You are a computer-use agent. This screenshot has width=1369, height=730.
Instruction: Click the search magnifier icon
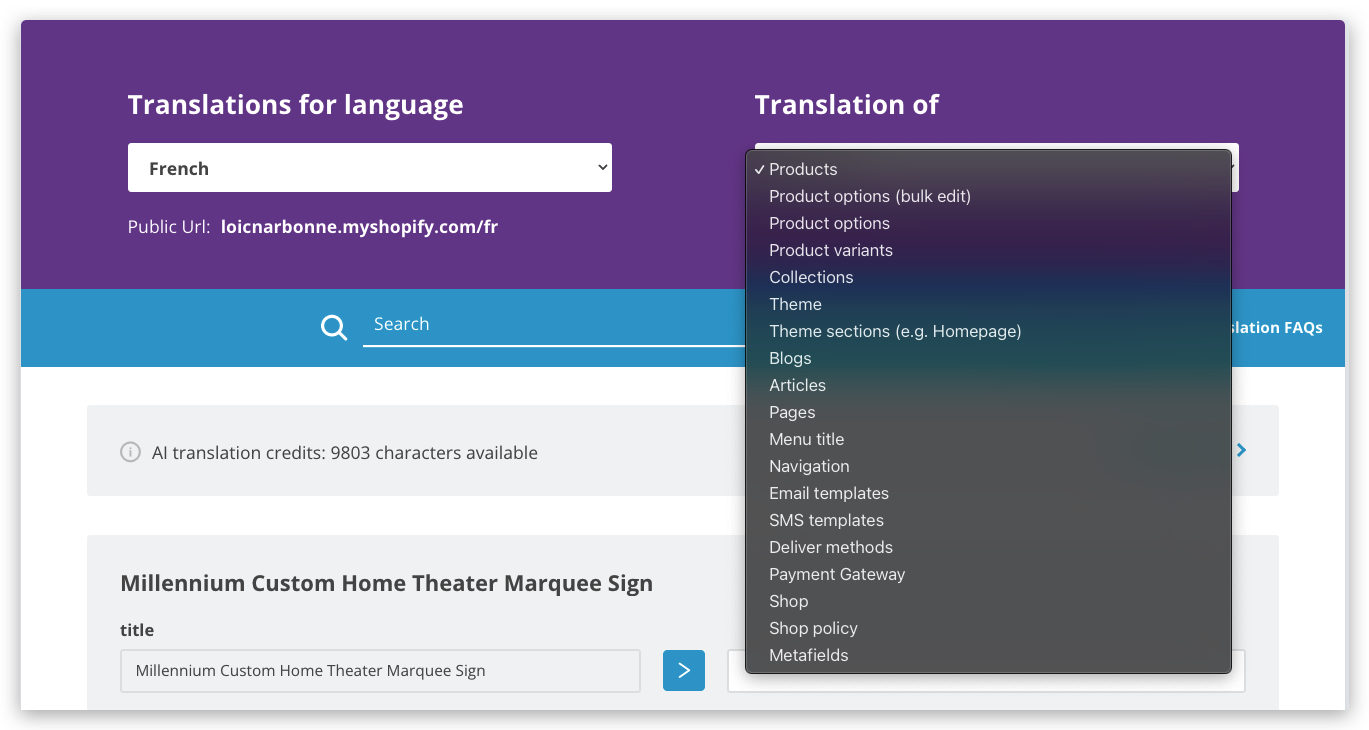click(333, 327)
